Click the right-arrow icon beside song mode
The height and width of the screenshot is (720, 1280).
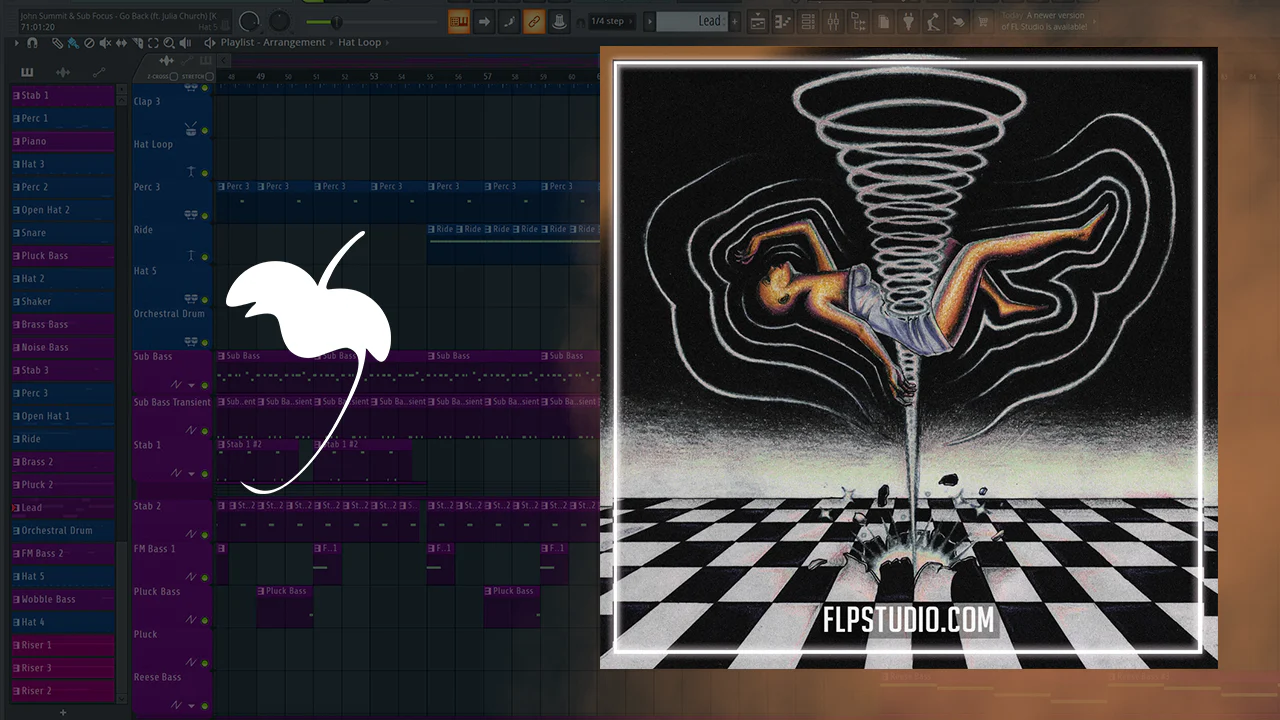click(x=485, y=21)
